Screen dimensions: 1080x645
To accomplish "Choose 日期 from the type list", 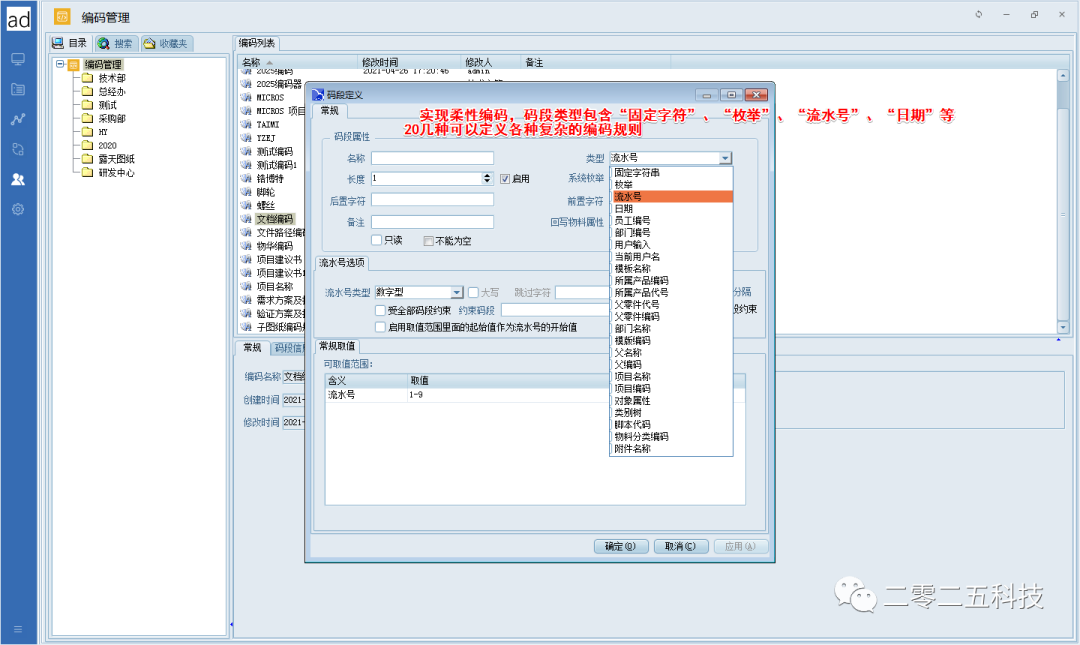I will 623,208.
